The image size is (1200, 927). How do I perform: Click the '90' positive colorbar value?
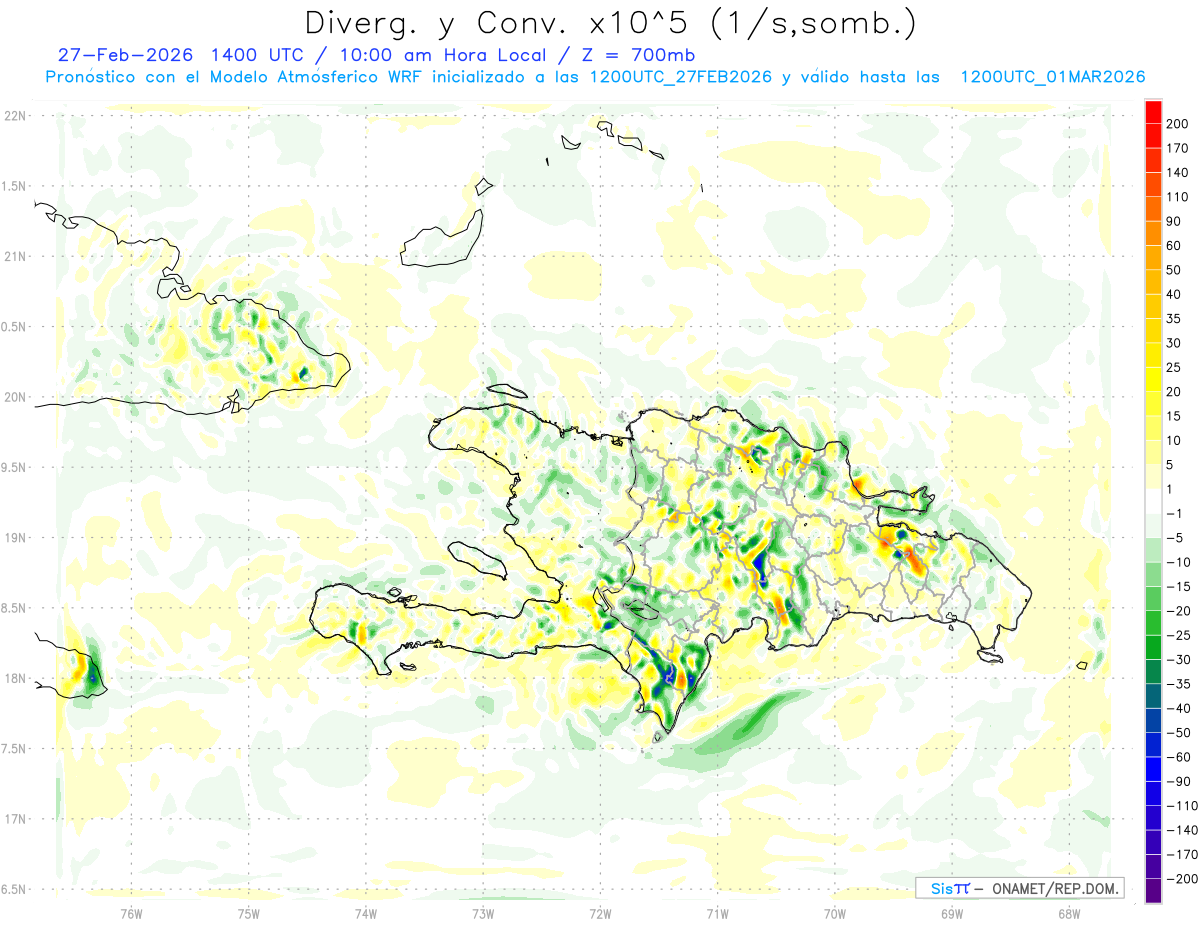point(1175,221)
